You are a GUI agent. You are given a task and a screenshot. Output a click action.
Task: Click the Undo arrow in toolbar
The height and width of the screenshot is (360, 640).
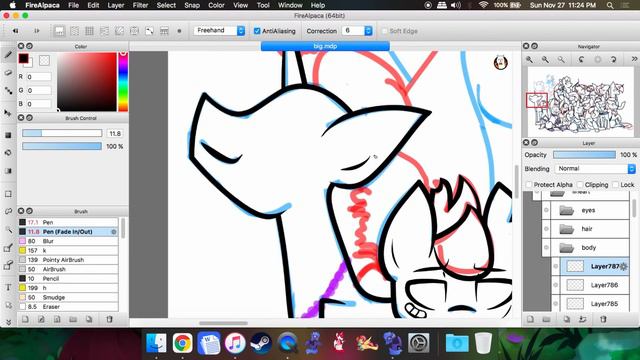(x=16, y=31)
